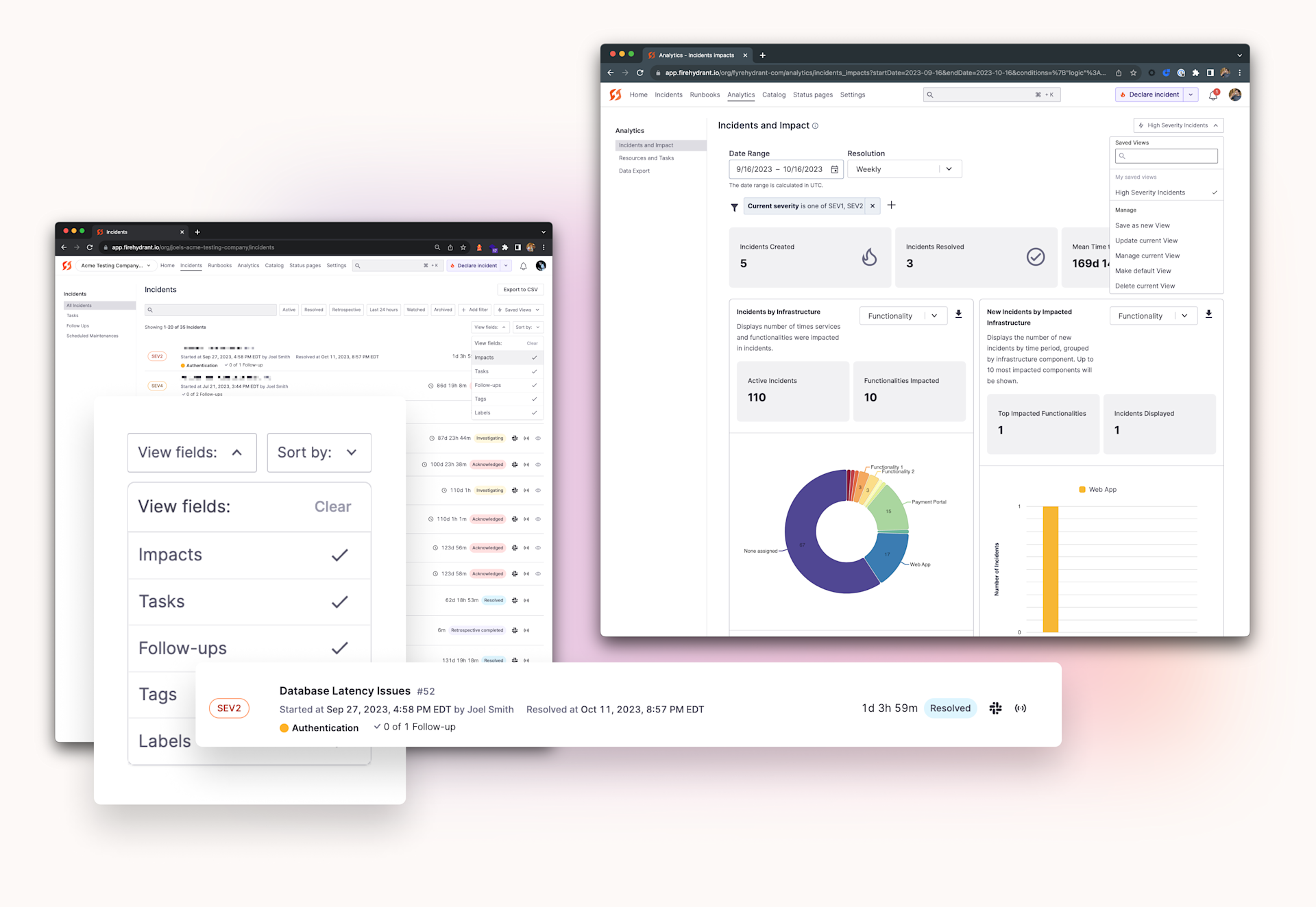Click the Declare incident button in the Analytics window

point(1149,95)
